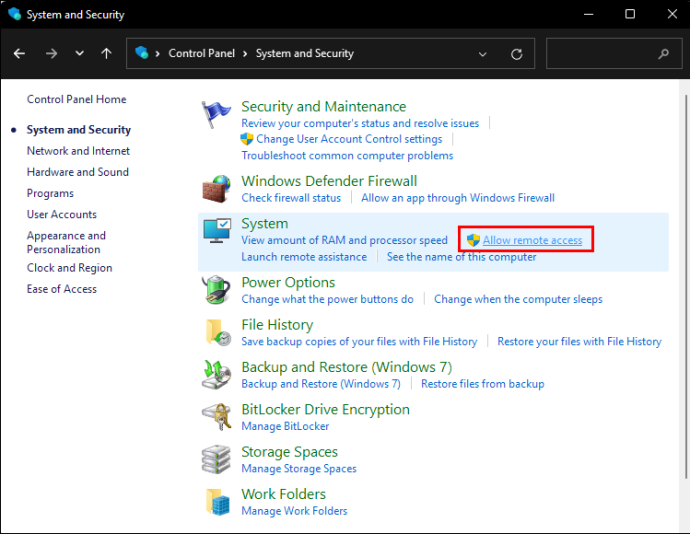Click View amount of RAM and processor speed
Viewport: 690px width, 534px height.
(344, 240)
